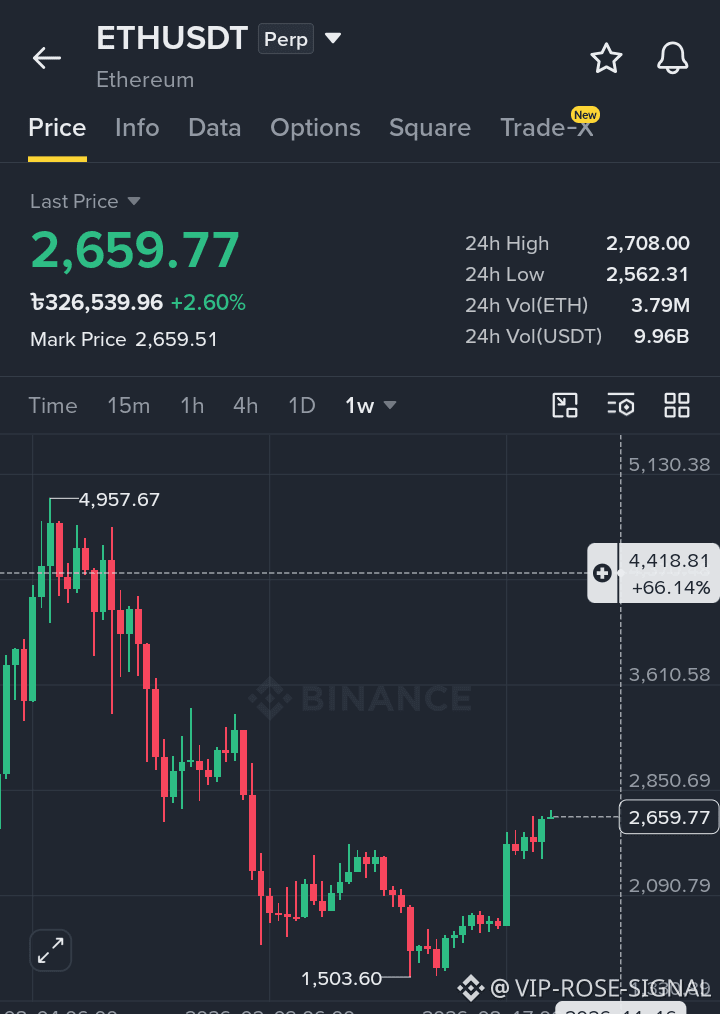Open the chart drawing tools icon

pos(565,405)
